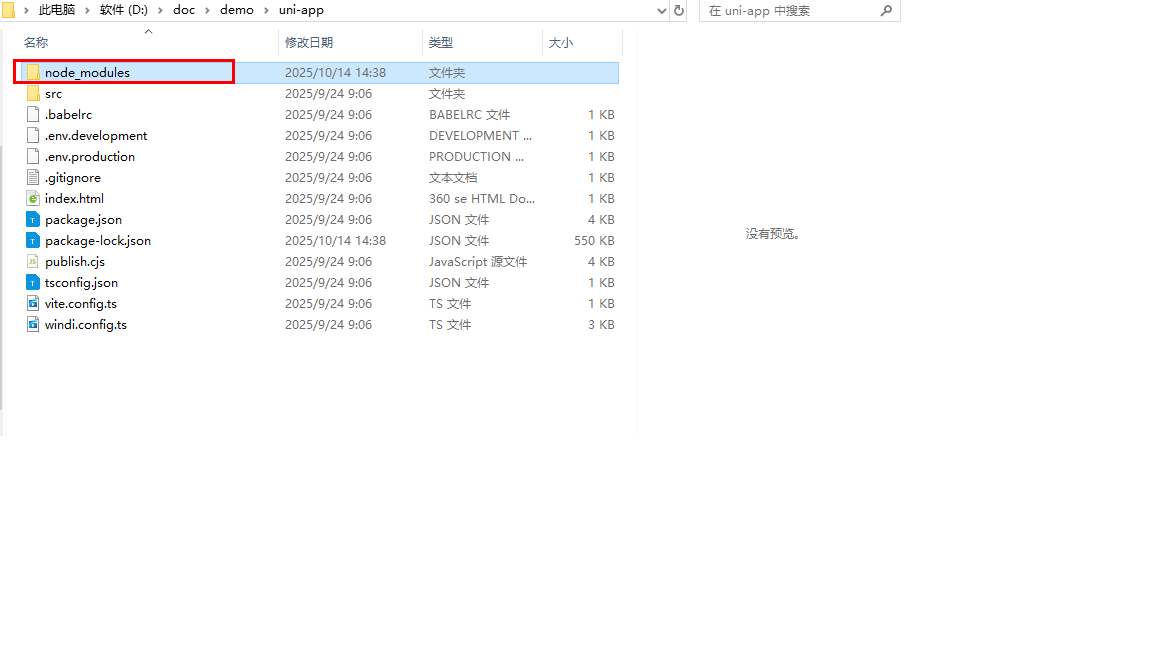Select the package-lock.json file row

(98, 241)
